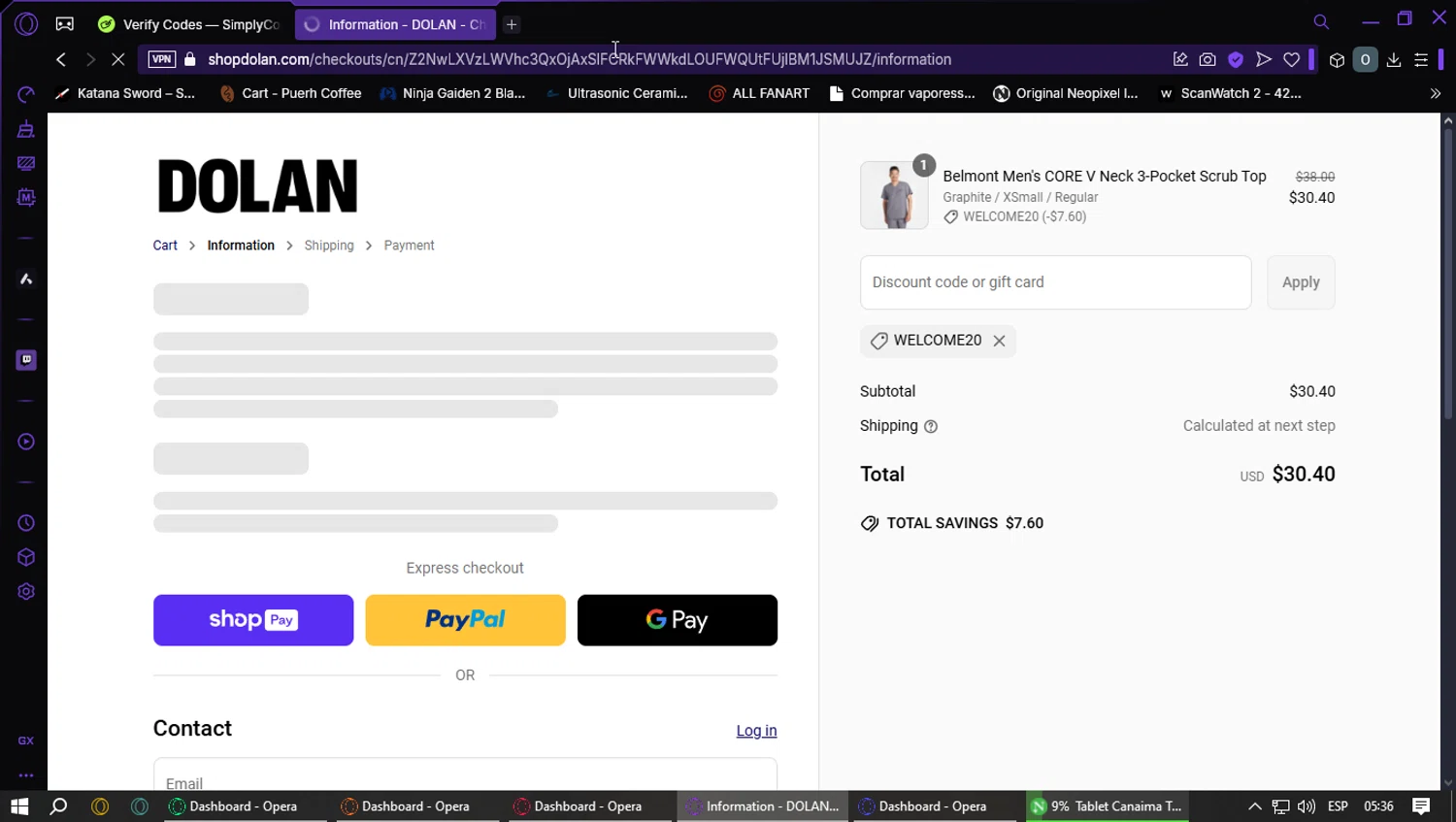Open the sidebar extensions cube icon
The height and width of the screenshot is (822, 1456).
26,557
